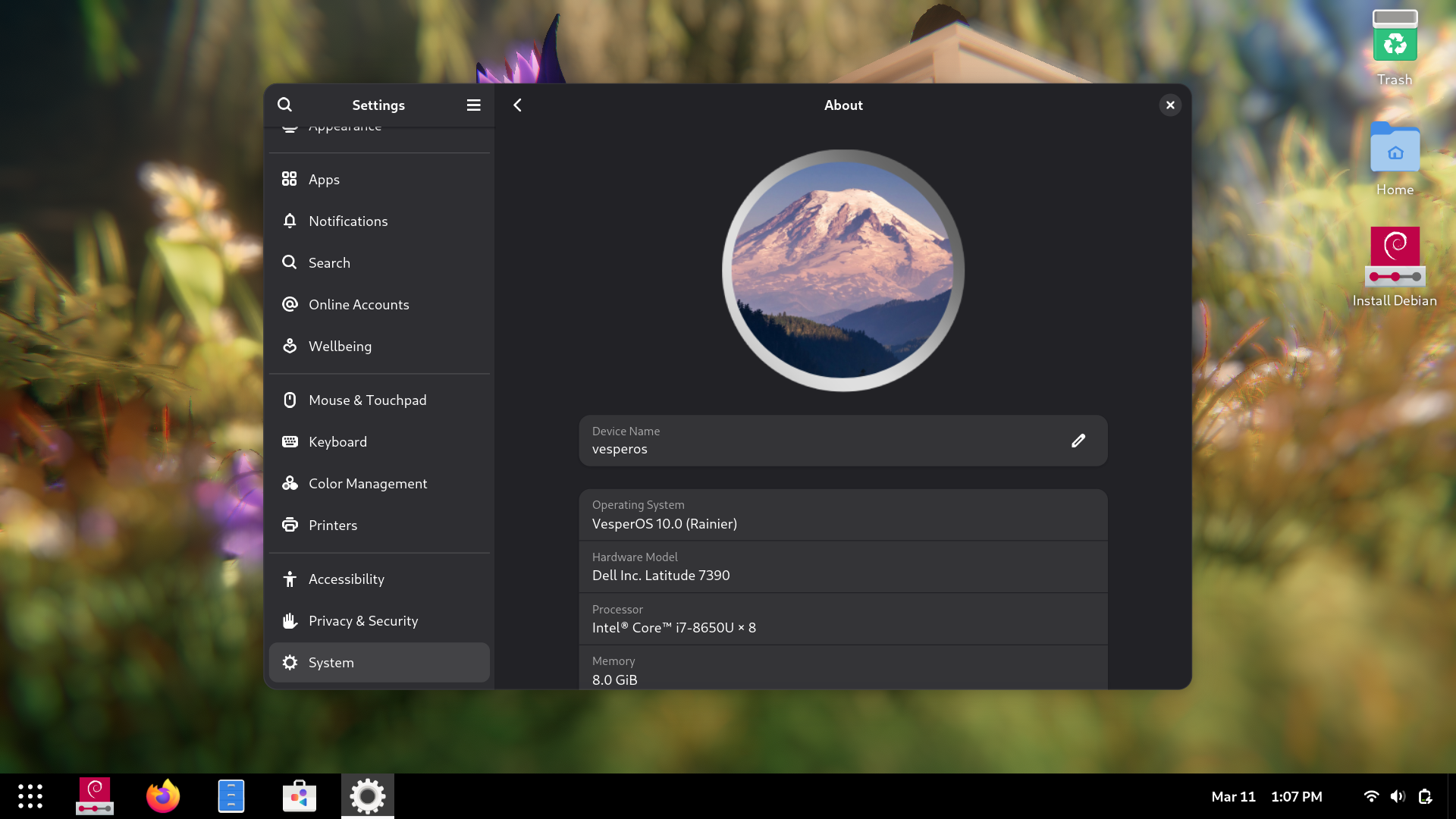Click the 'Settings' sidebar title
Image resolution: width=1456 pixels, height=819 pixels.
(378, 105)
